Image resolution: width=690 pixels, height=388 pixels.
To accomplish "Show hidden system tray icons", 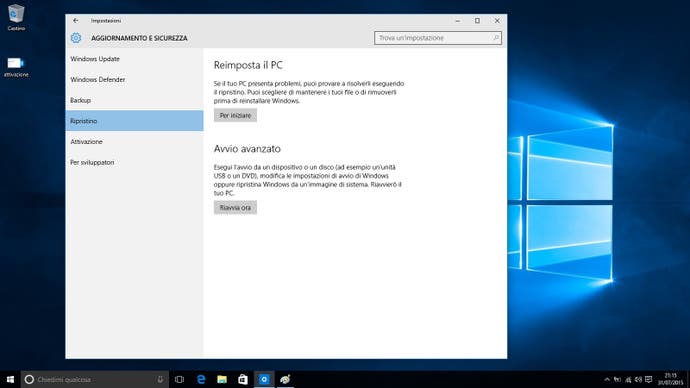I will 607,379.
